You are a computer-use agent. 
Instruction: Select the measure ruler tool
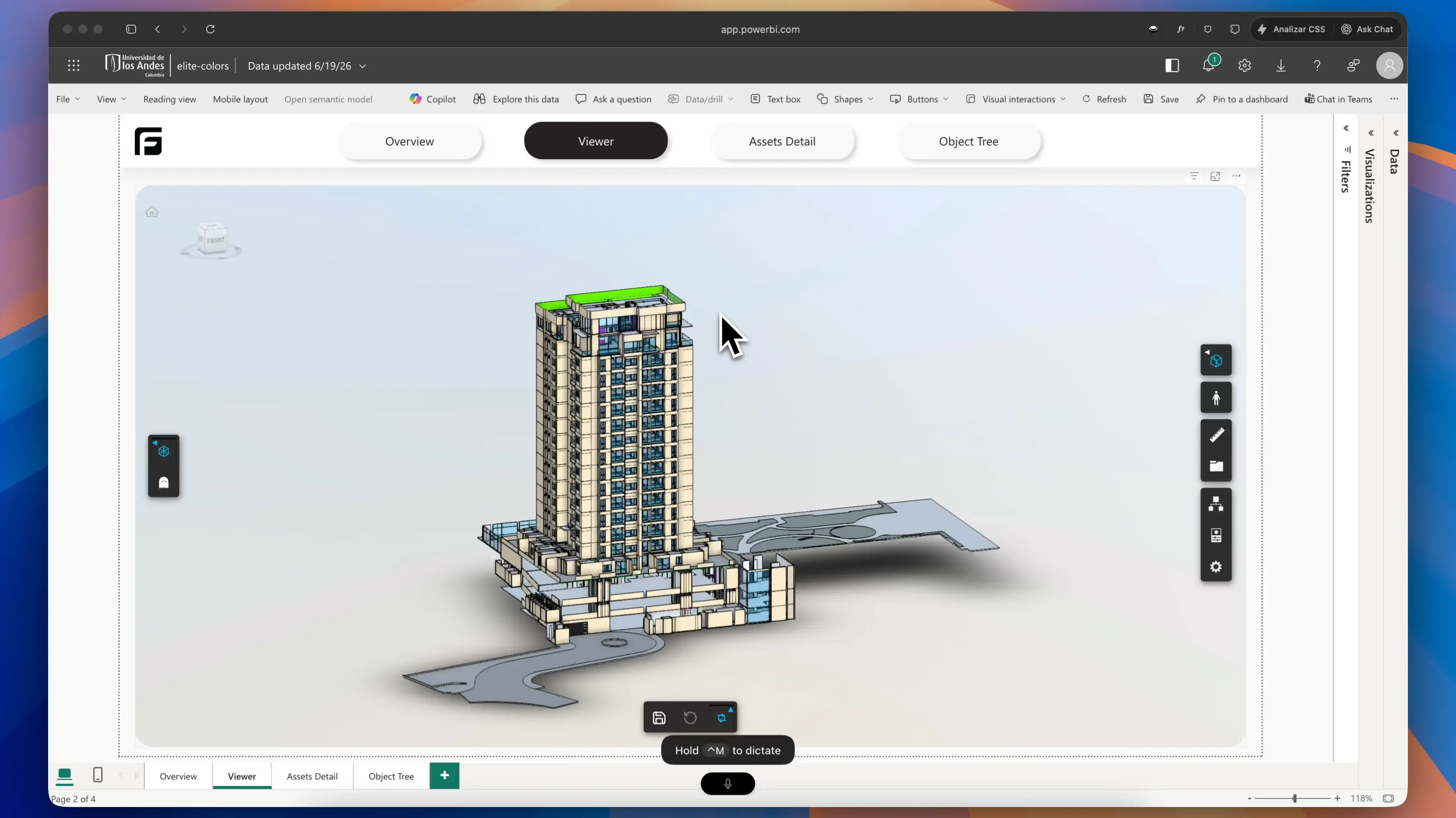tap(1216, 436)
